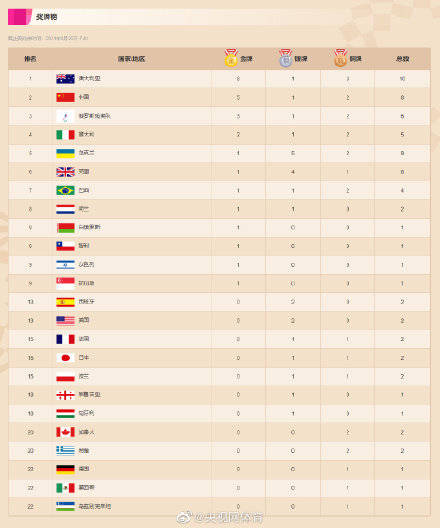Click the pink medal table title tab
This screenshot has height=528, width=440.
(x=20, y=17)
